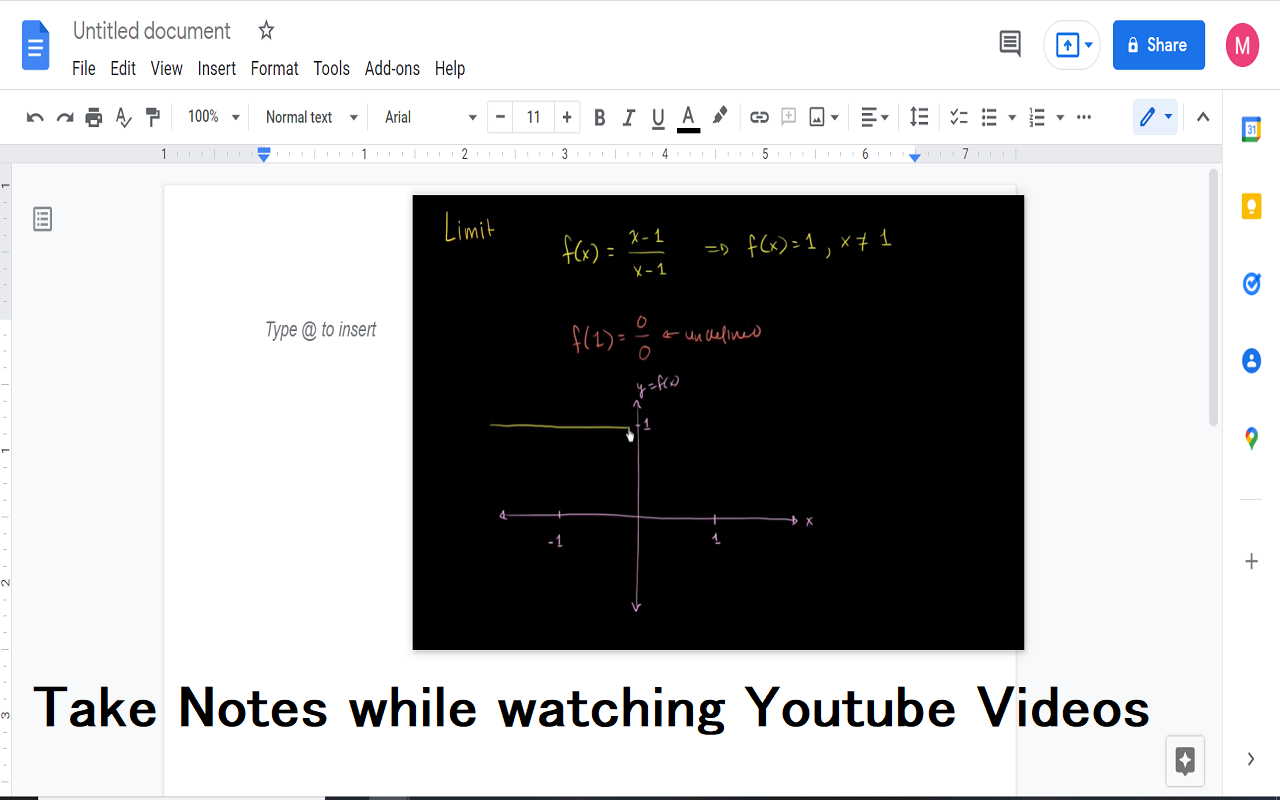Image resolution: width=1280 pixels, height=800 pixels.
Task: Increase font size with plus button
Action: 567,117
